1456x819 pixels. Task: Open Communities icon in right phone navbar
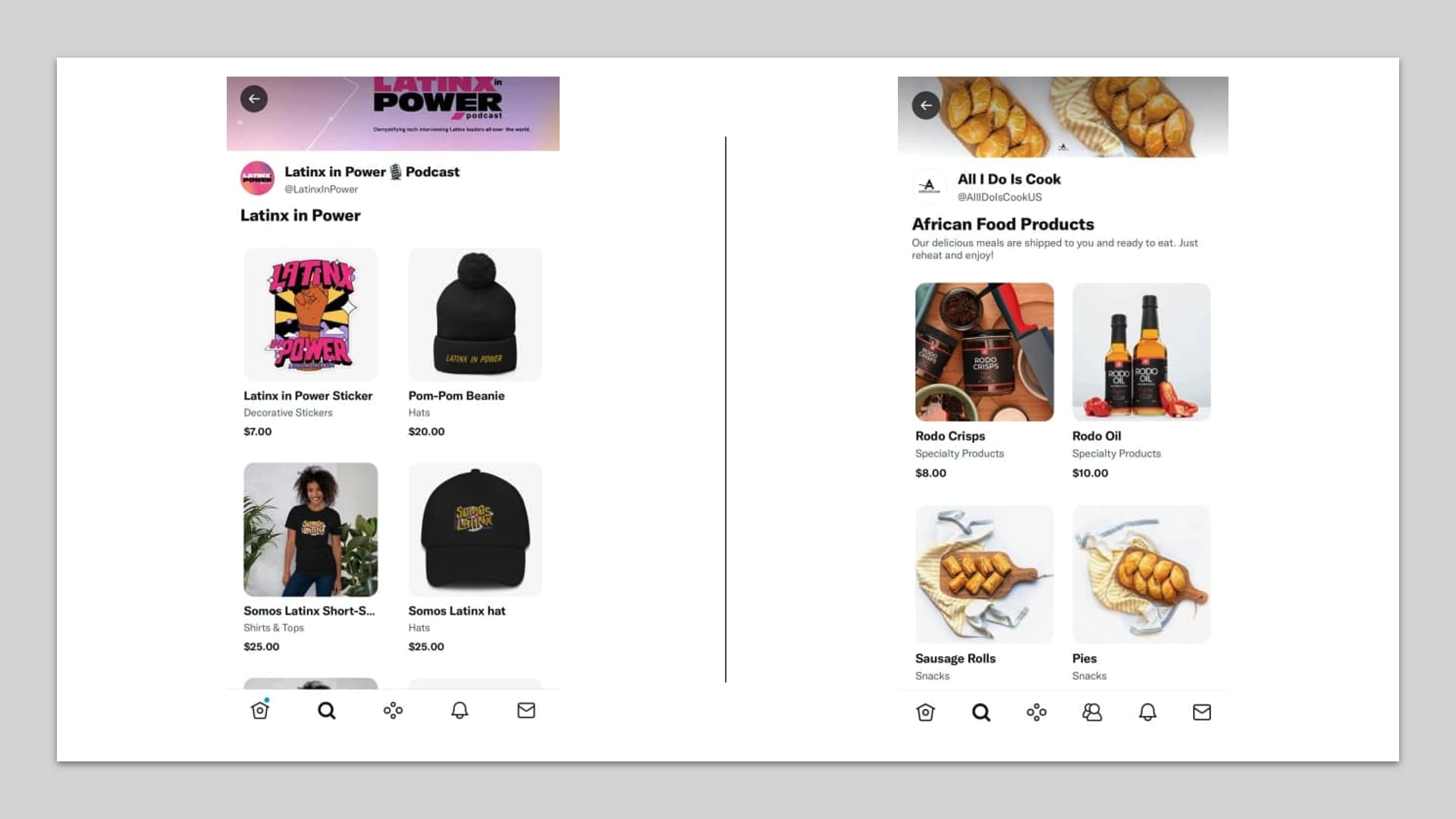[x=1092, y=712]
